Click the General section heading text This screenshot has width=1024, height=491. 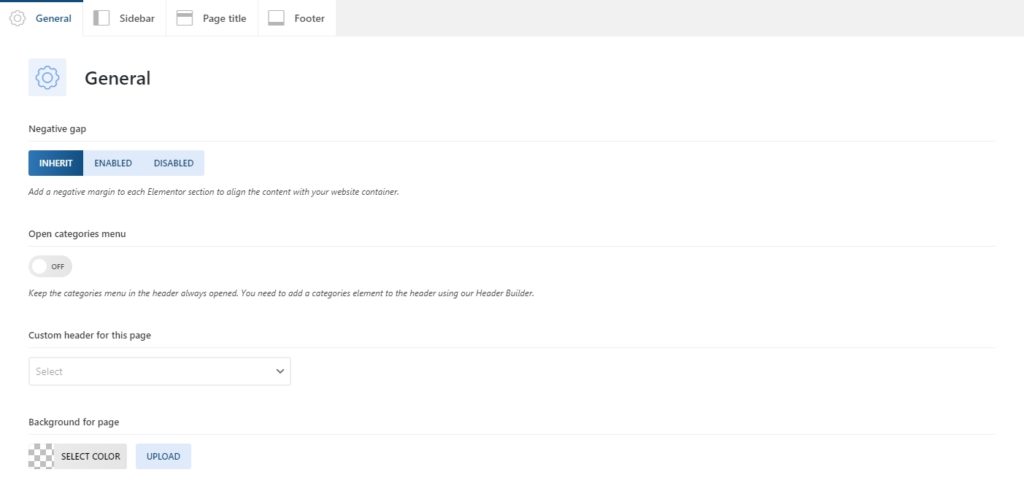coord(117,78)
